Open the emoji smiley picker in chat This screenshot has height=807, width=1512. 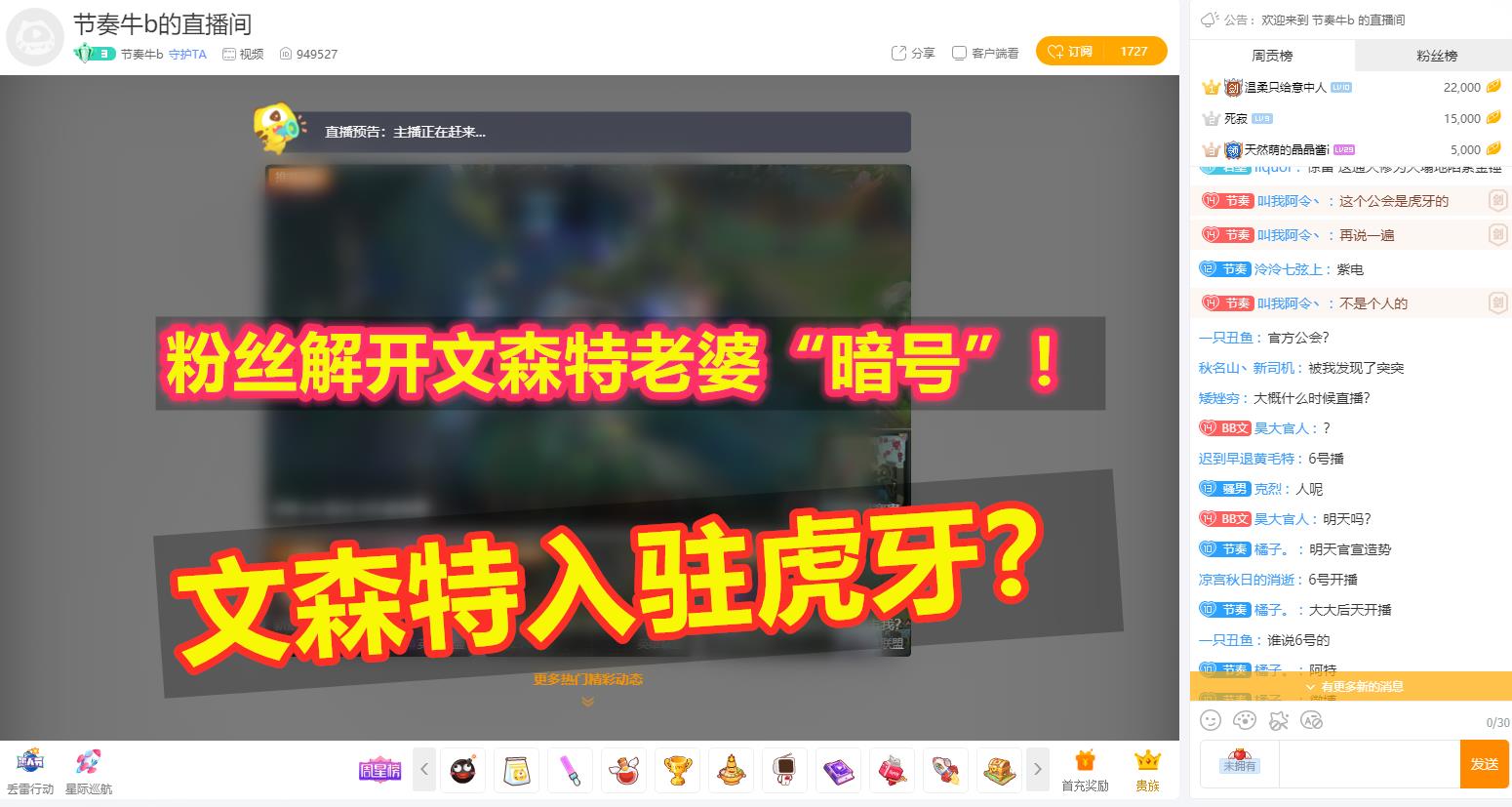(x=1211, y=720)
